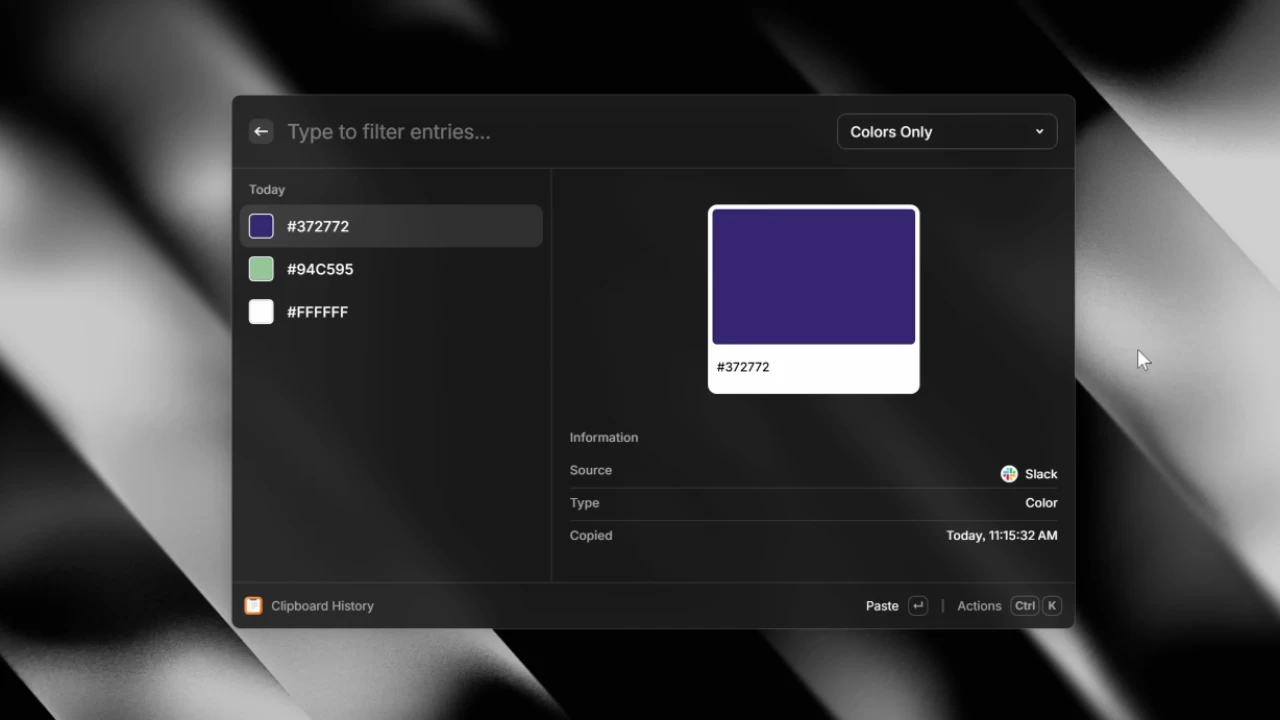Click the white #FFFFFF swatch icon

point(260,311)
